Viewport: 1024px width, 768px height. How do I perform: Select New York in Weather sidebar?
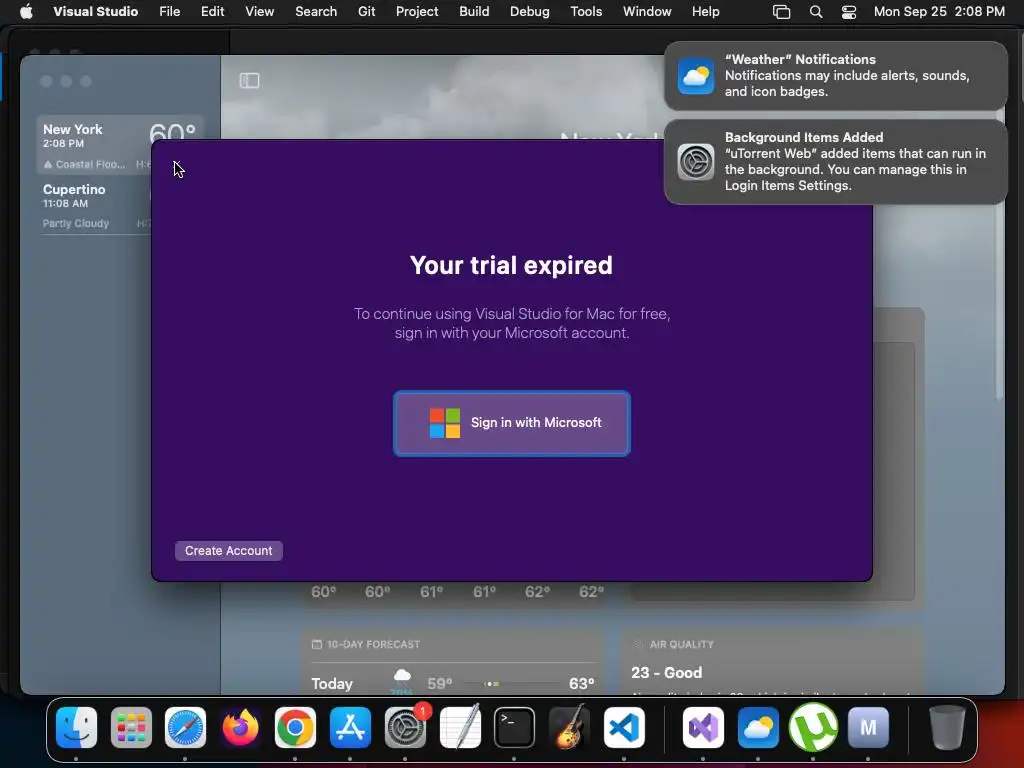pos(96,145)
